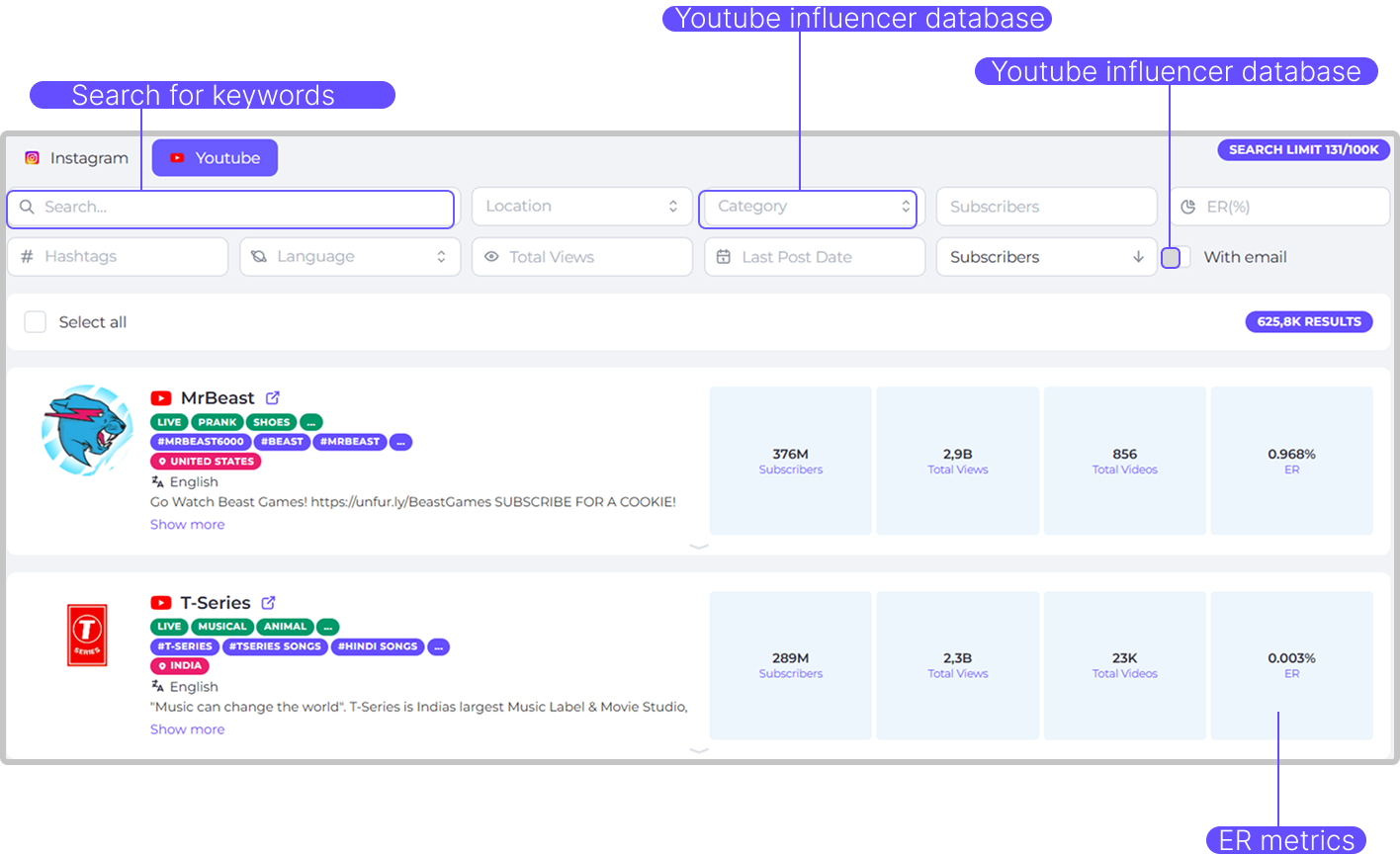Click the 23K Total Videos stat box
The image size is (1400, 856).
[x=1125, y=665]
